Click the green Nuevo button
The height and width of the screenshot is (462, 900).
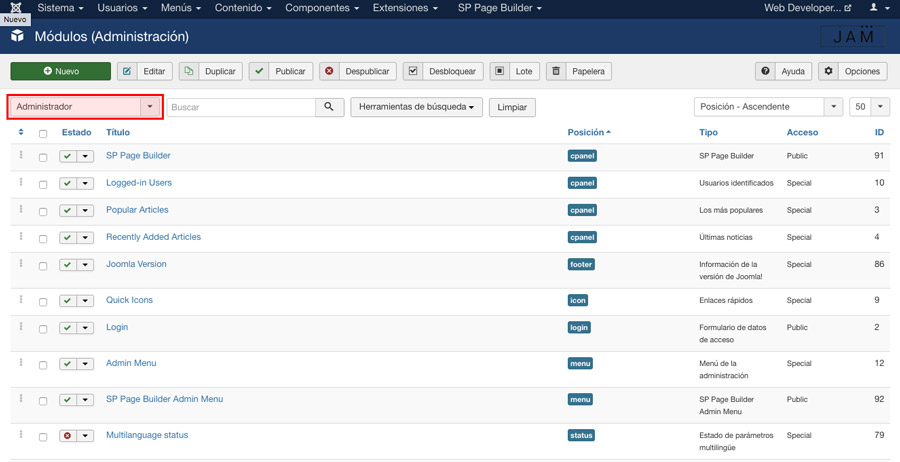pyautogui.click(x=61, y=72)
